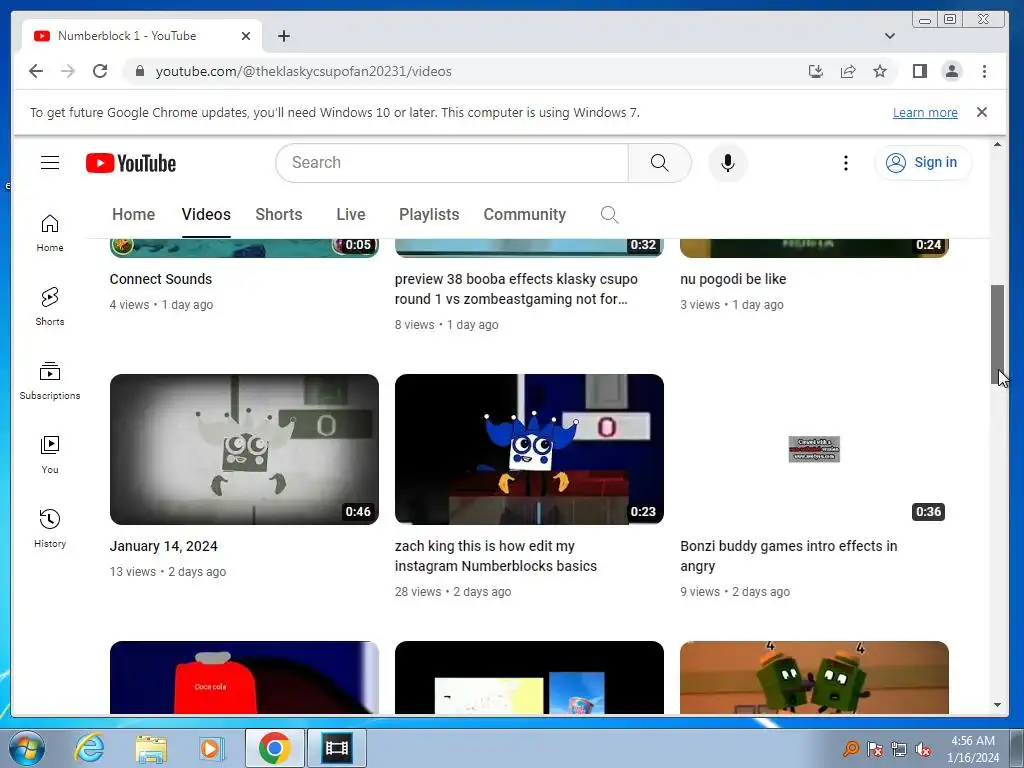Open History in the sidebar

pos(50,528)
